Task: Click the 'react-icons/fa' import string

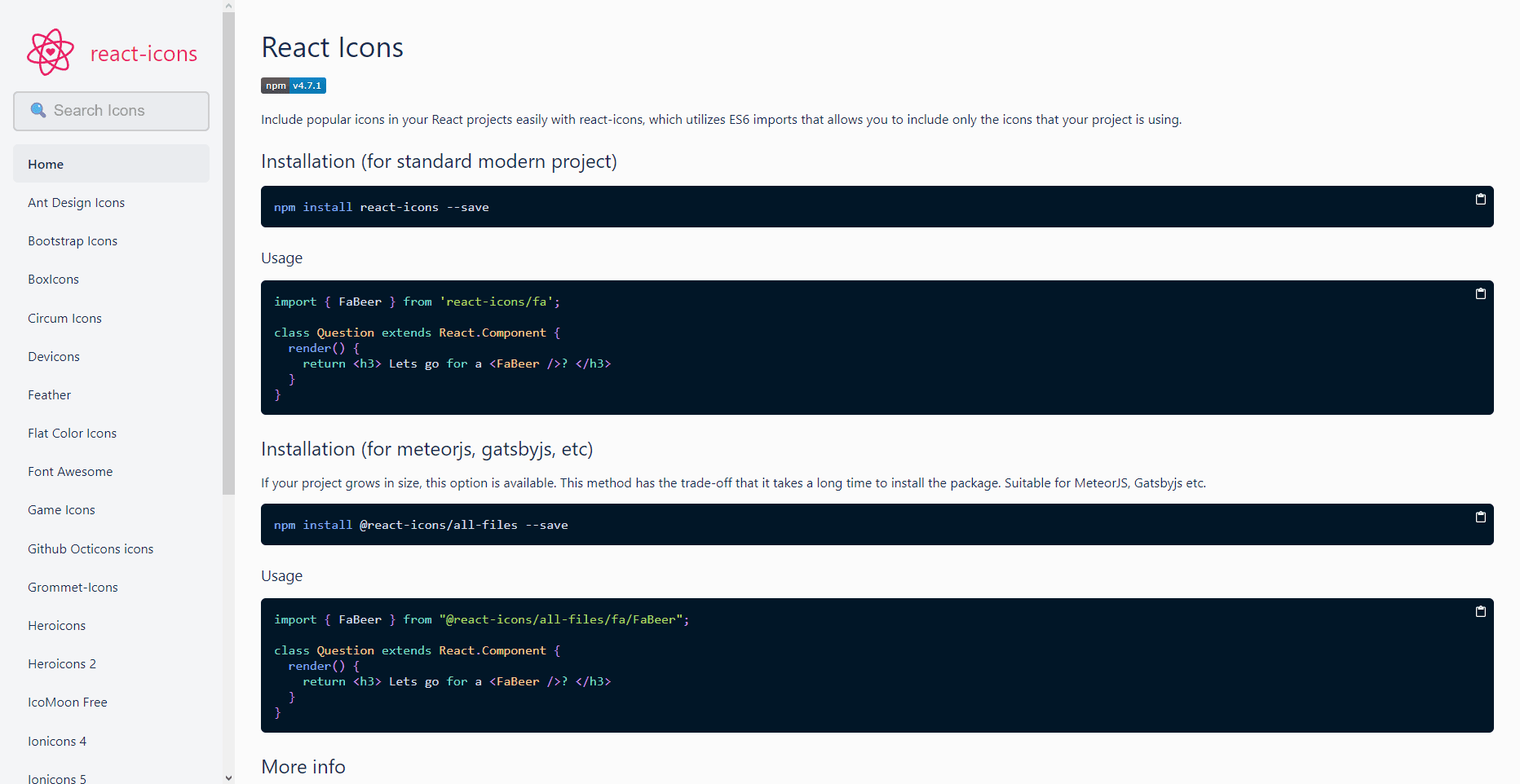Action: click(497, 302)
